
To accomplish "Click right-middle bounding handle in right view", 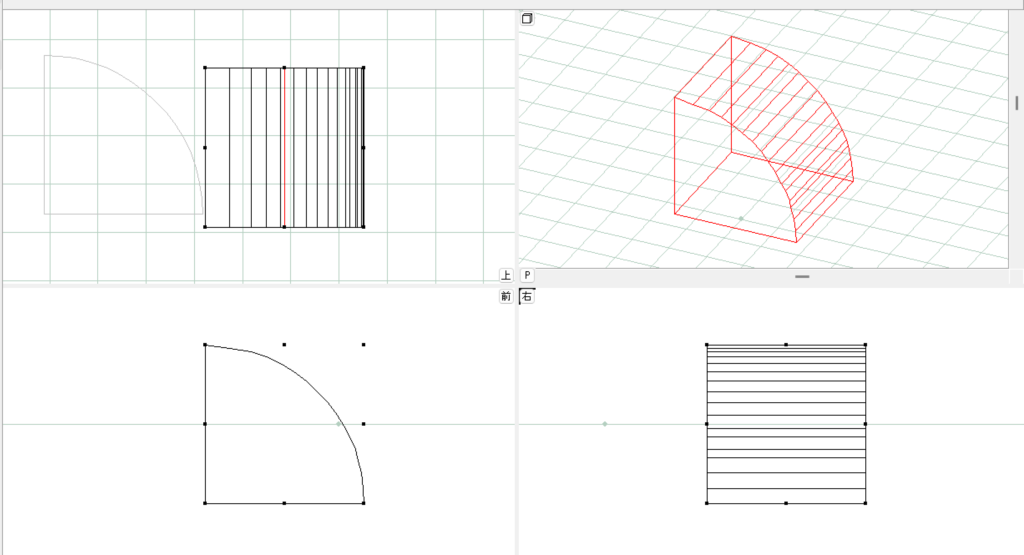I will (865, 424).
